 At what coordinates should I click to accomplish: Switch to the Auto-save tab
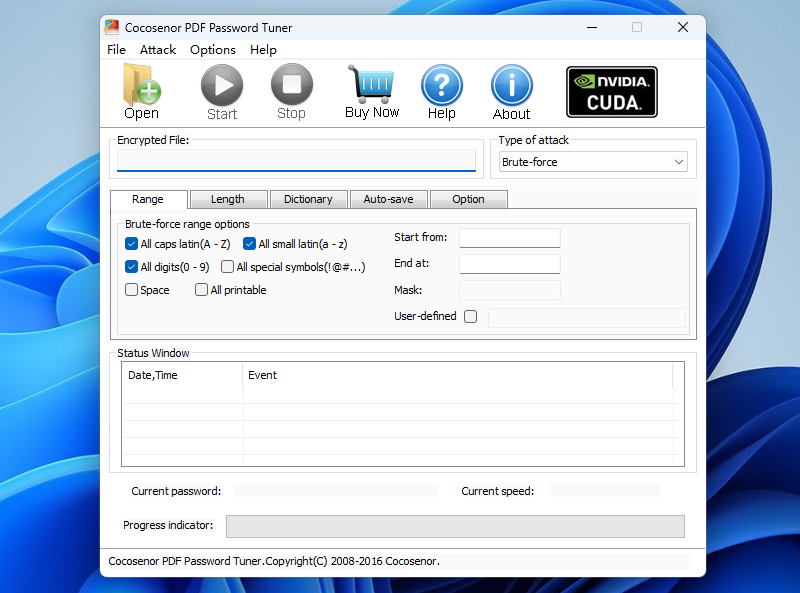pyautogui.click(x=388, y=199)
